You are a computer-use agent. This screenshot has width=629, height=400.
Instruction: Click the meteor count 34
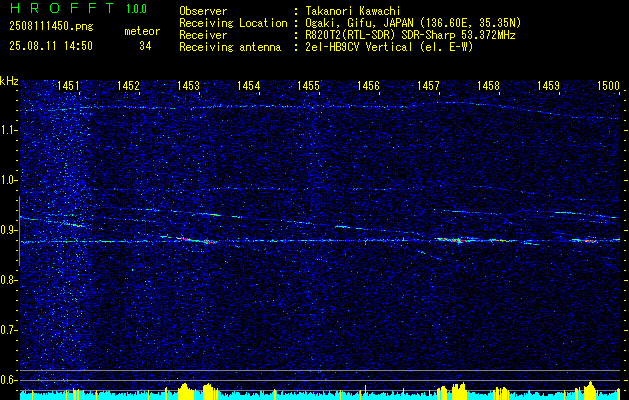(x=145, y=46)
